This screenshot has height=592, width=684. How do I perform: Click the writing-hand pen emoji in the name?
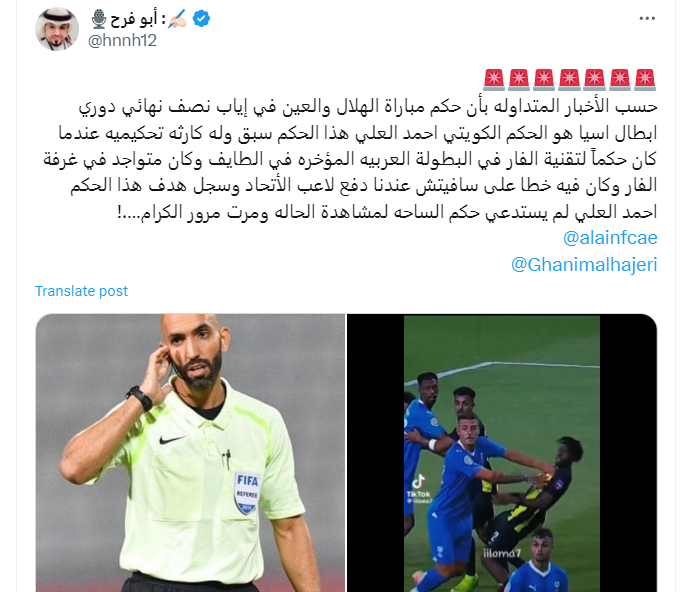click(x=178, y=19)
